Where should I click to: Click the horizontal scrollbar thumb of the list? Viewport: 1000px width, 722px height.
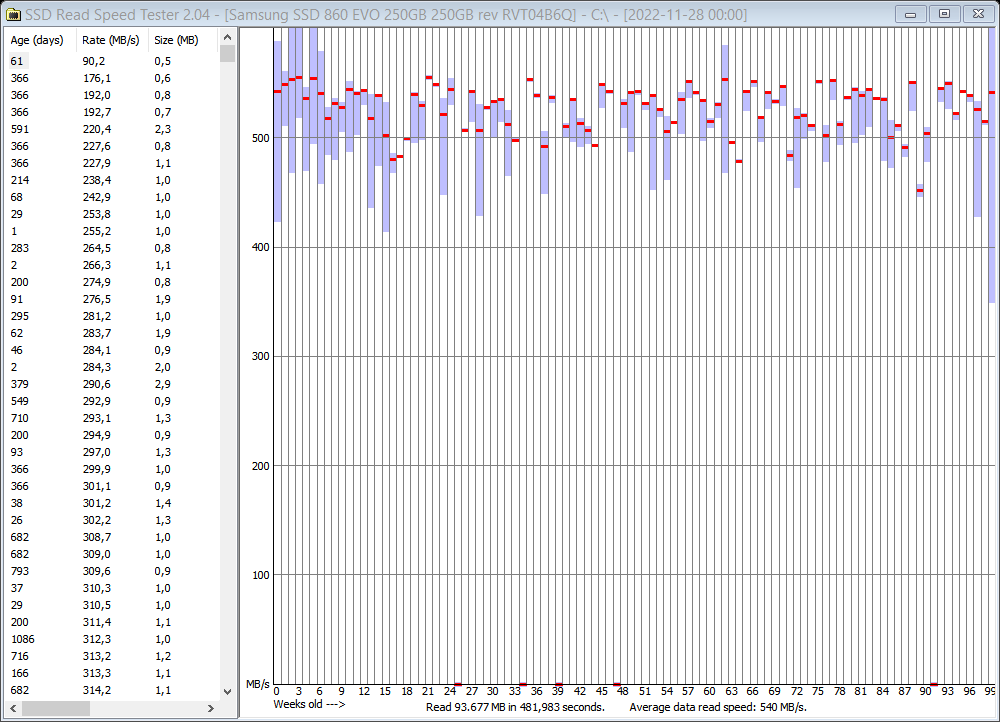pos(55,708)
